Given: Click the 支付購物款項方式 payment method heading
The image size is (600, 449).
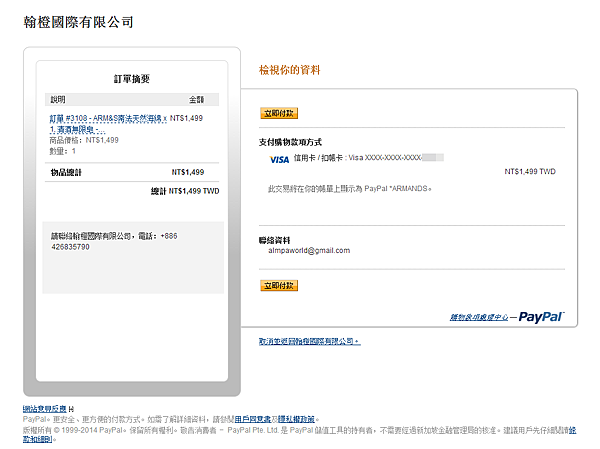Looking at the screenshot, I should pos(290,142).
